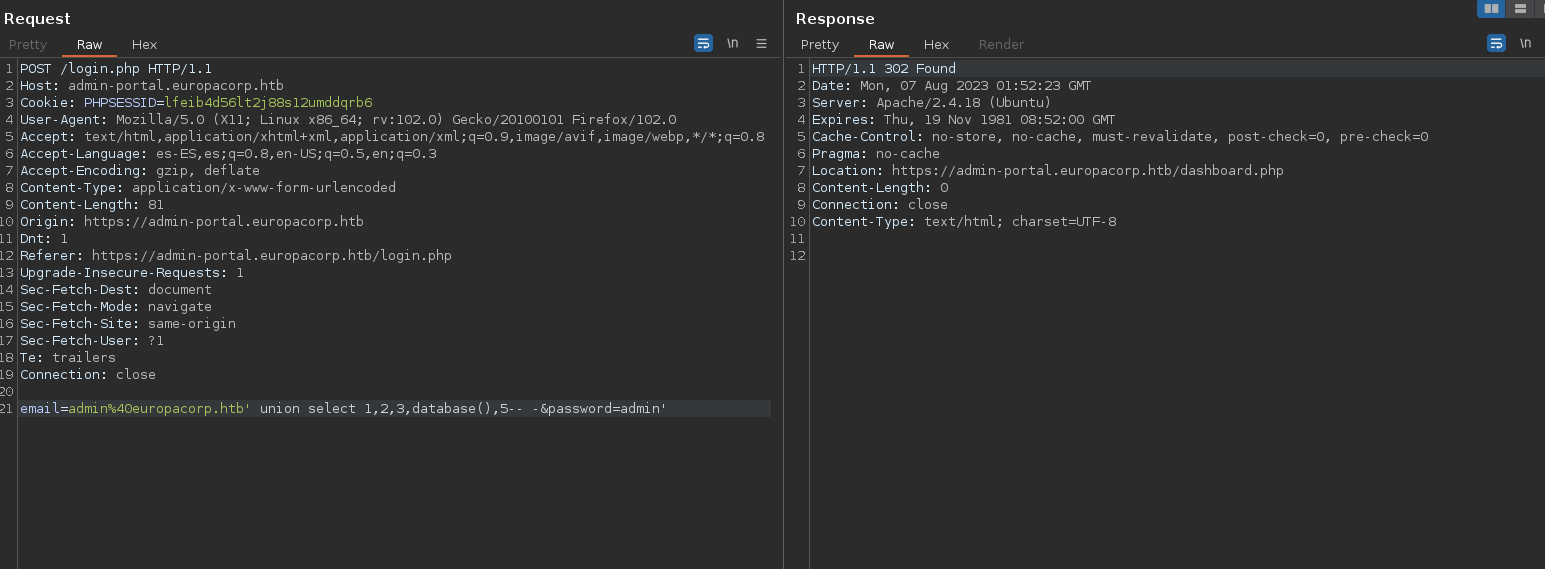Click the Sec-Fetch-Mode: navigate line
Viewport: 1545px width, 569px height.
pyautogui.click(x=116, y=306)
